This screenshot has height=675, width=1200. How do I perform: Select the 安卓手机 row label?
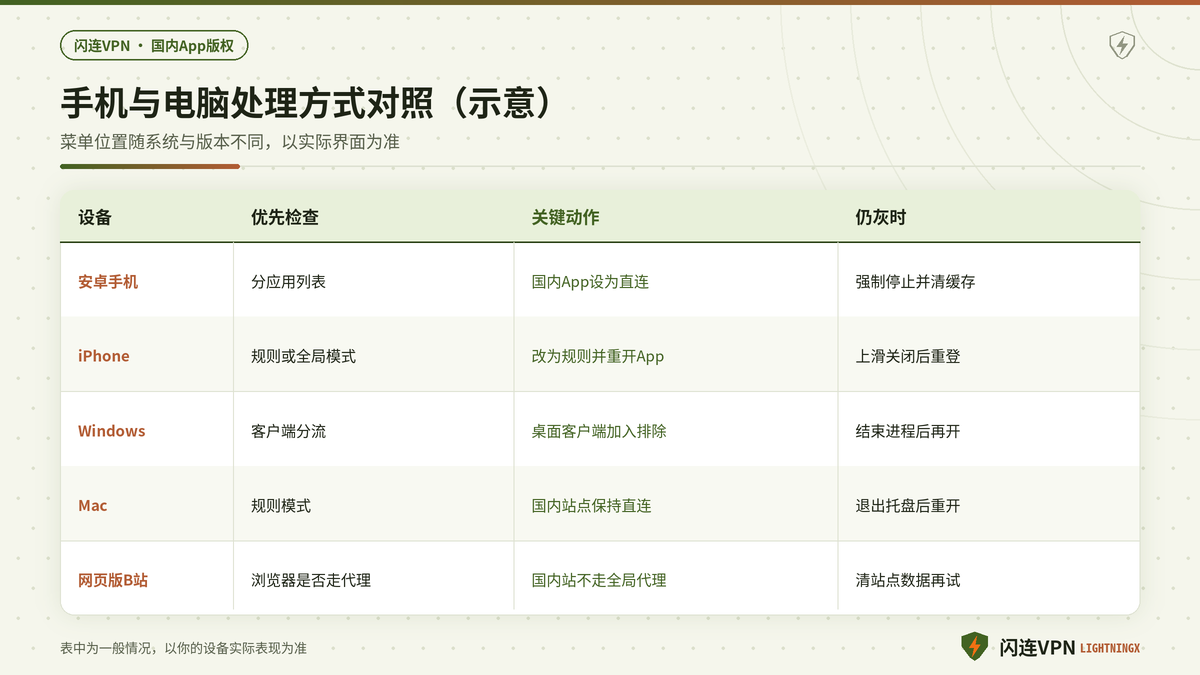coord(108,282)
